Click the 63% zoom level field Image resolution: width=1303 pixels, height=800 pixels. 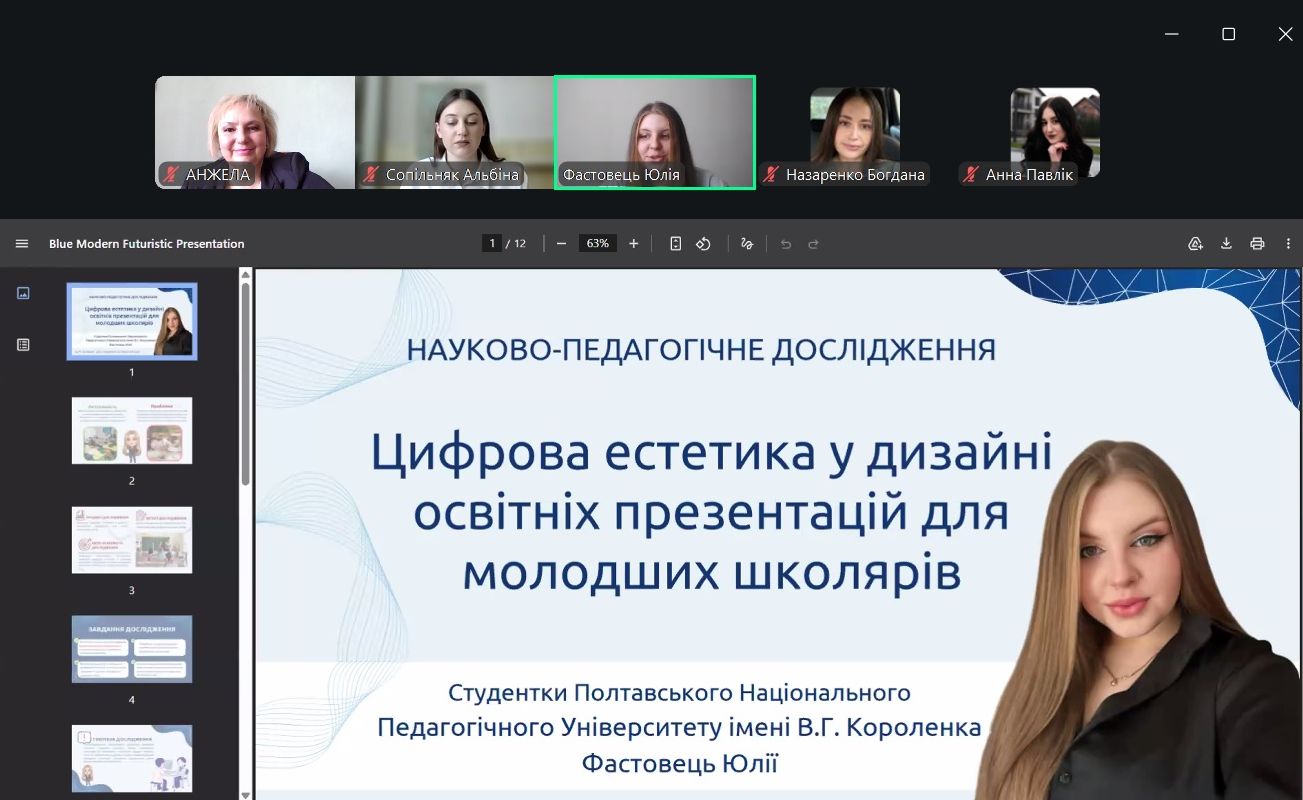pyautogui.click(x=598, y=244)
